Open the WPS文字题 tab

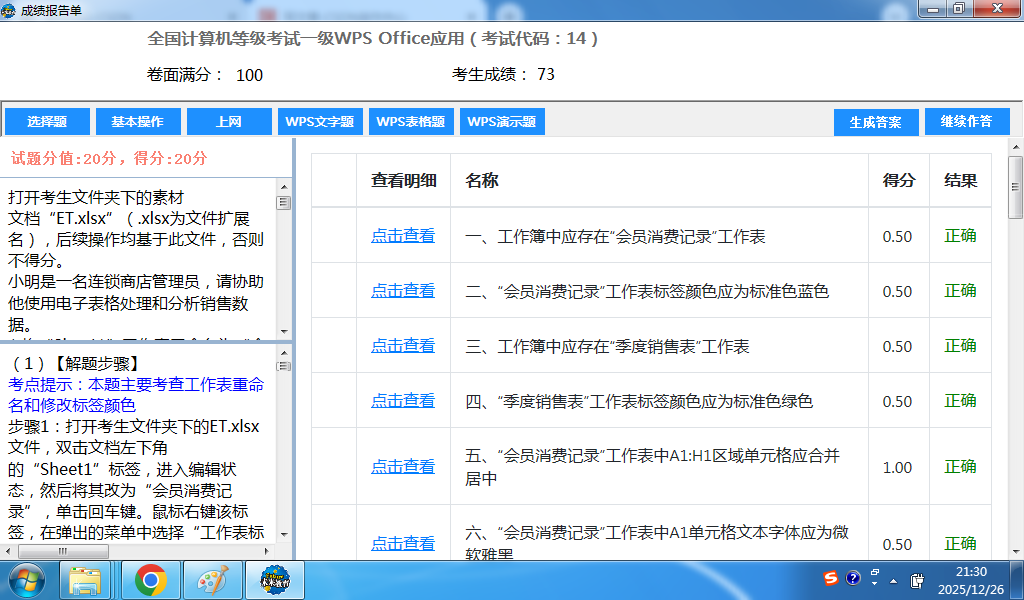point(320,122)
